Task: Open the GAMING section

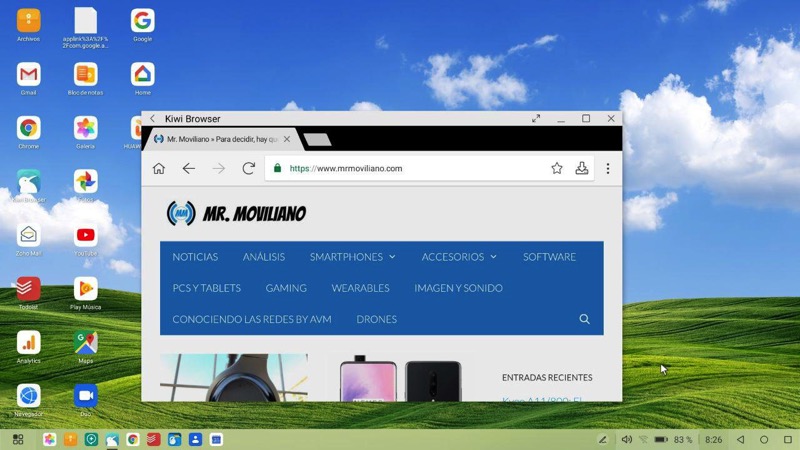Action: pyautogui.click(x=286, y=288)
